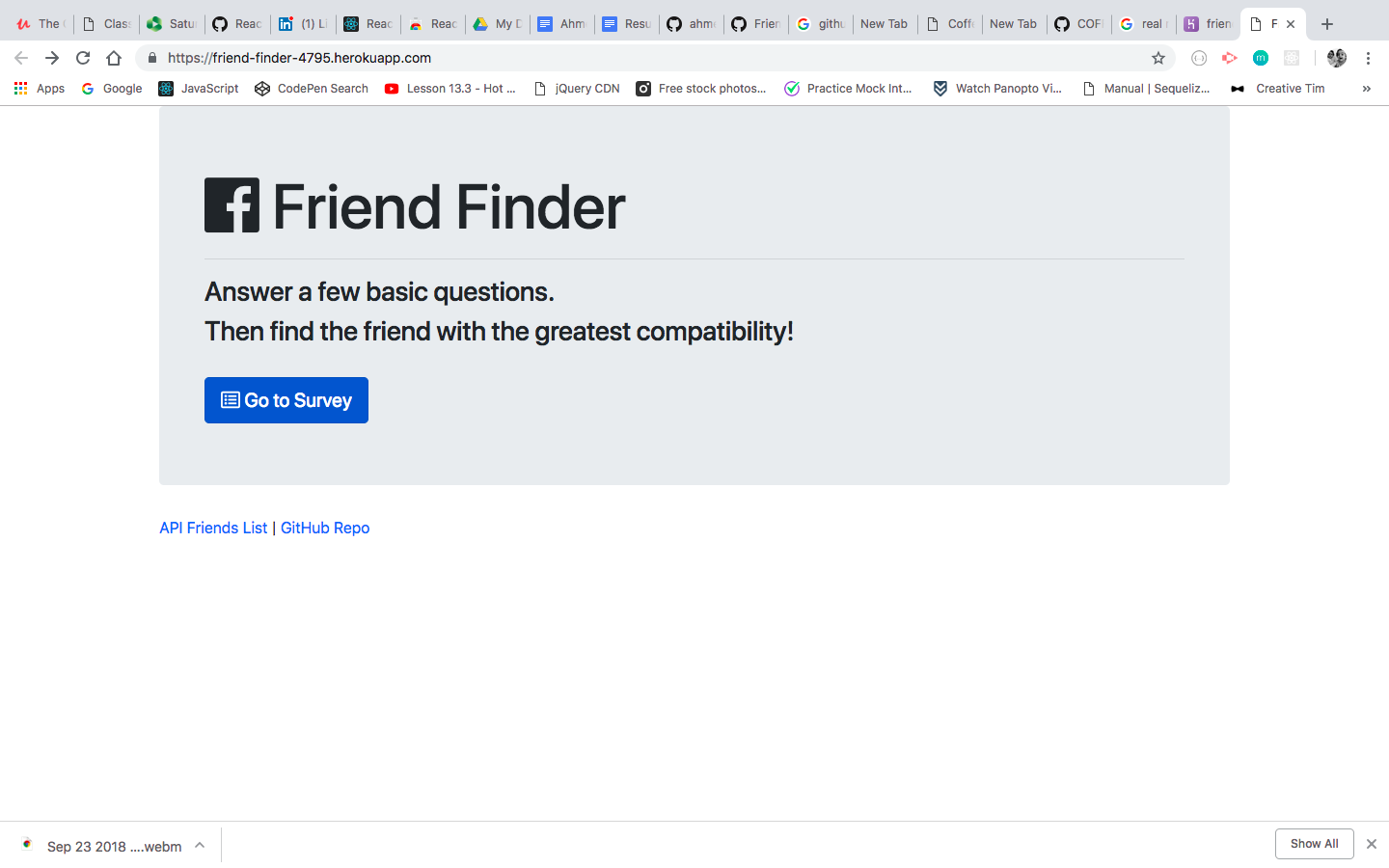Close the active Friend Finder tab
The image size is (1389, 868).
[1291, 24]
